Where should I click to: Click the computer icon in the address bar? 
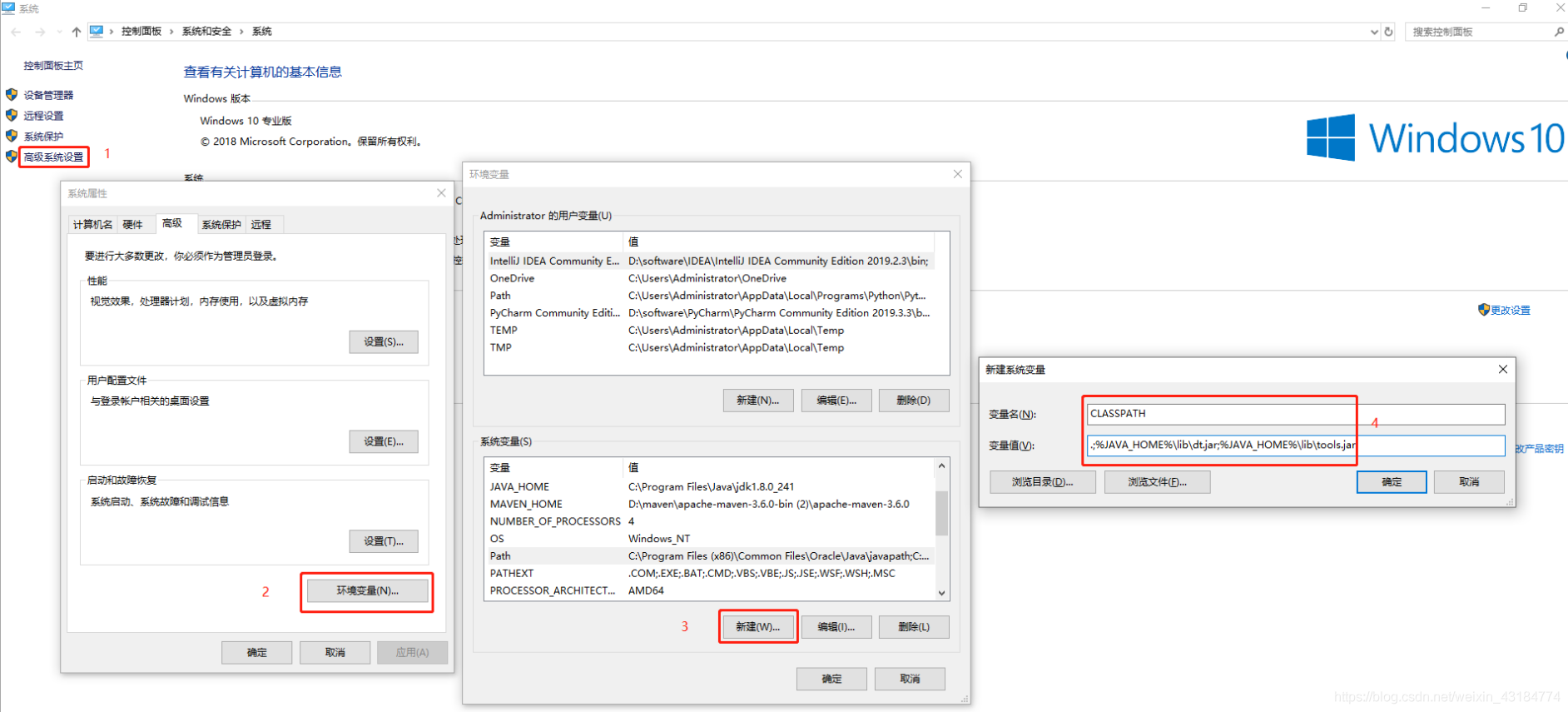(97, 32)
